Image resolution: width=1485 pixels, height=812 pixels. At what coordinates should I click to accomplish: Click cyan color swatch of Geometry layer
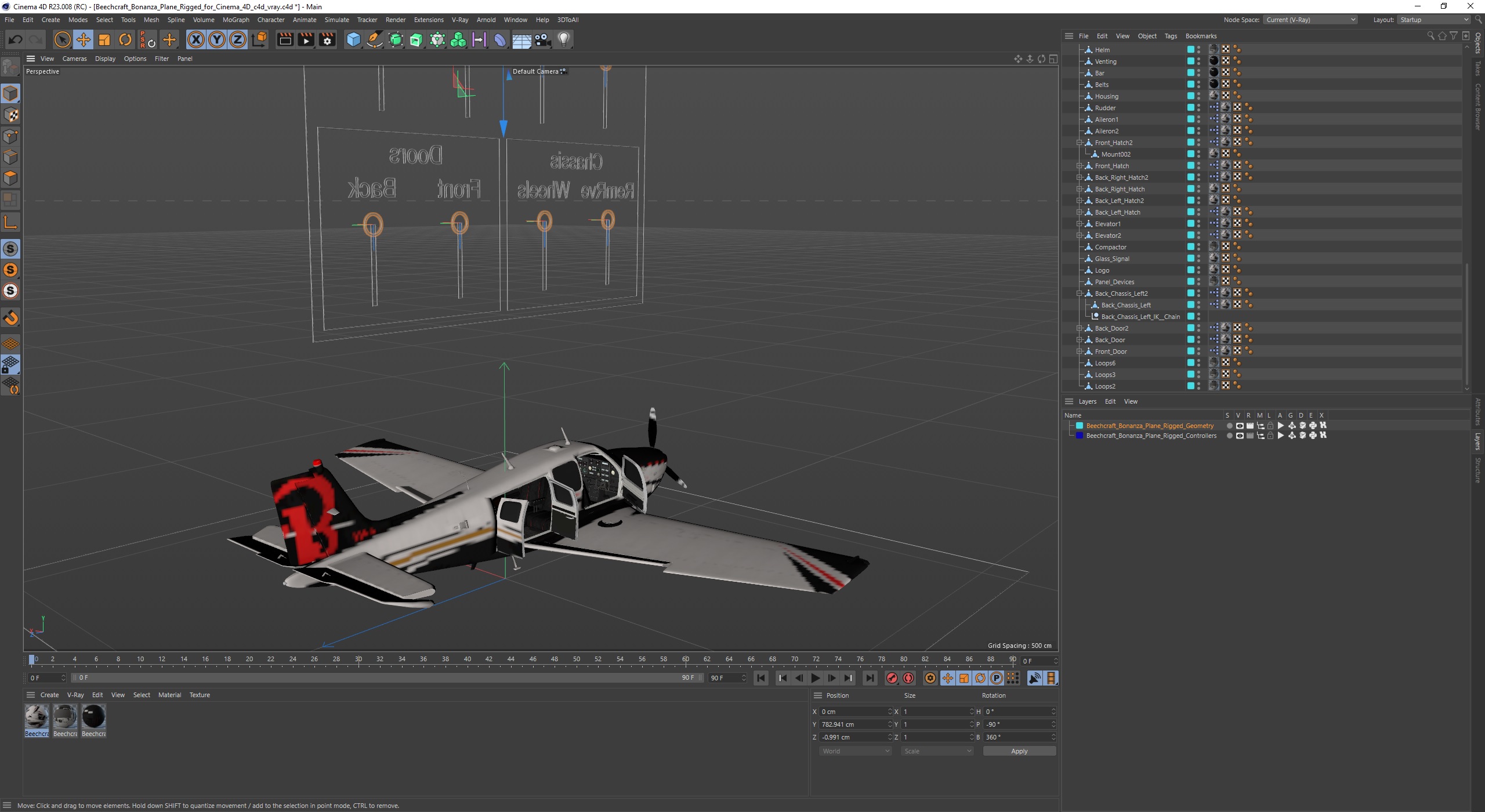(1080, 426)
